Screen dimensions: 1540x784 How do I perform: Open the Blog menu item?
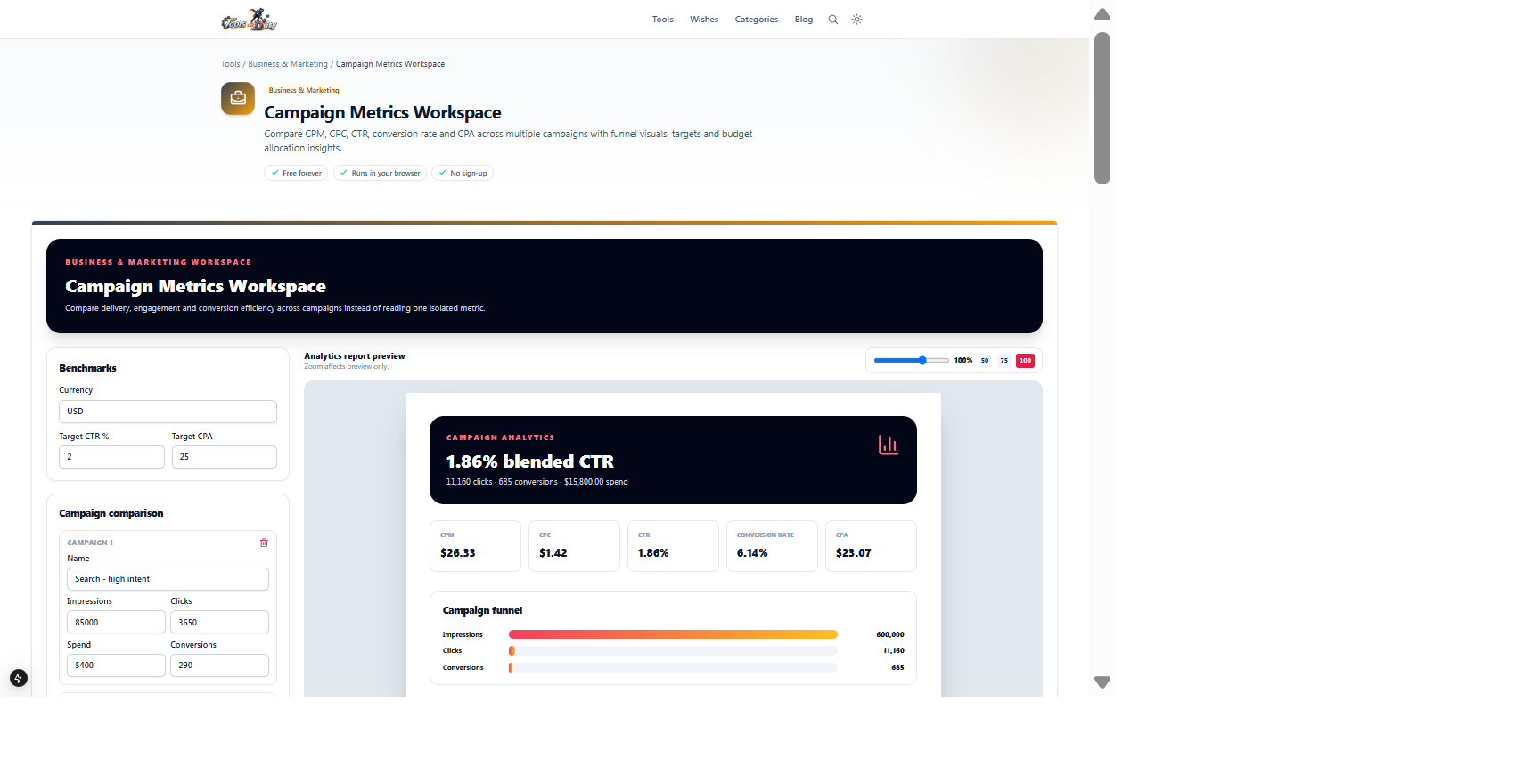pos(804,20)
